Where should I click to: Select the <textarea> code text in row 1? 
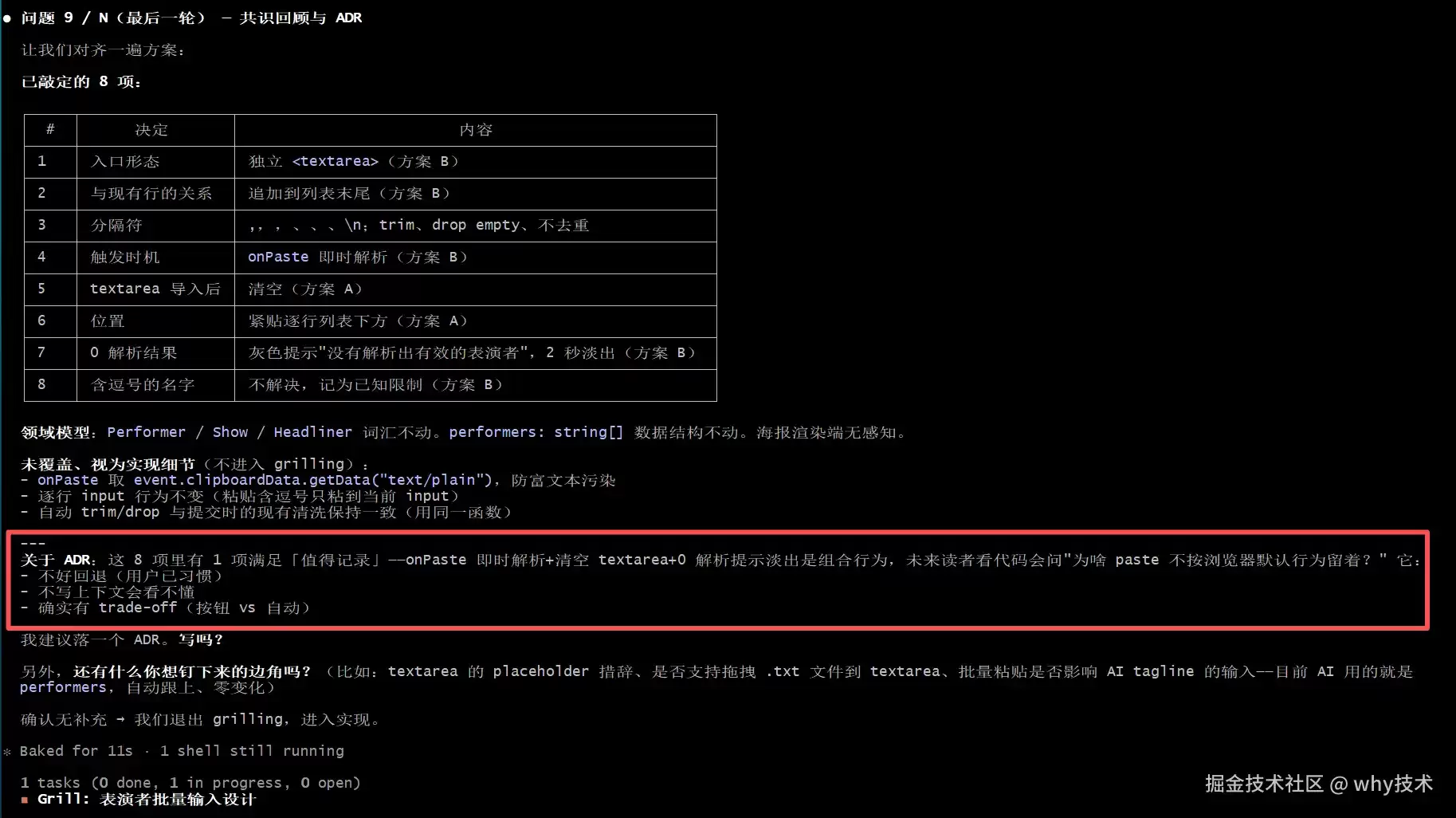(x=336, y=161)
